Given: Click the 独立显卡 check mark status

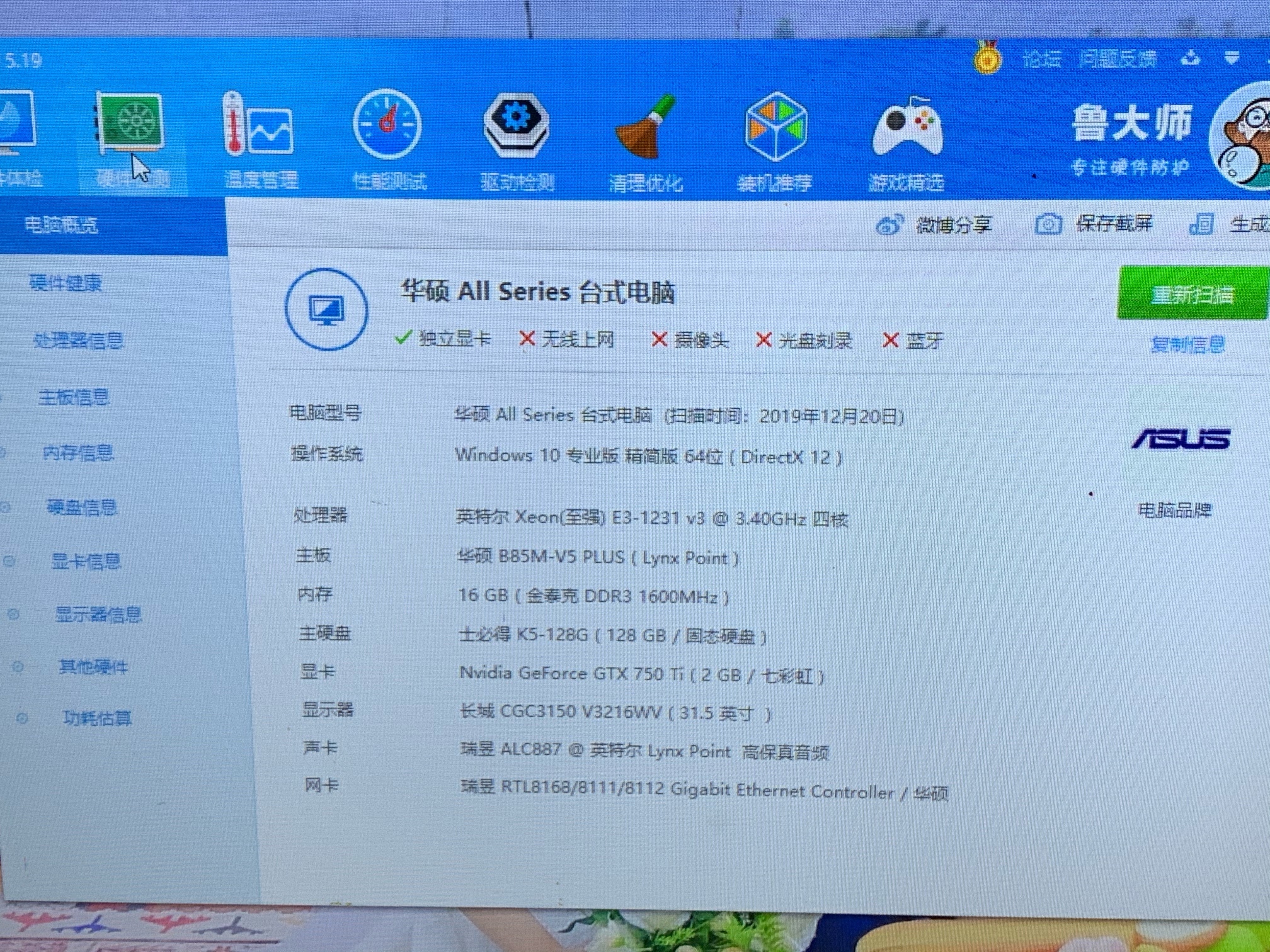Looking at the screenshot, I should [x=442, y=338].
